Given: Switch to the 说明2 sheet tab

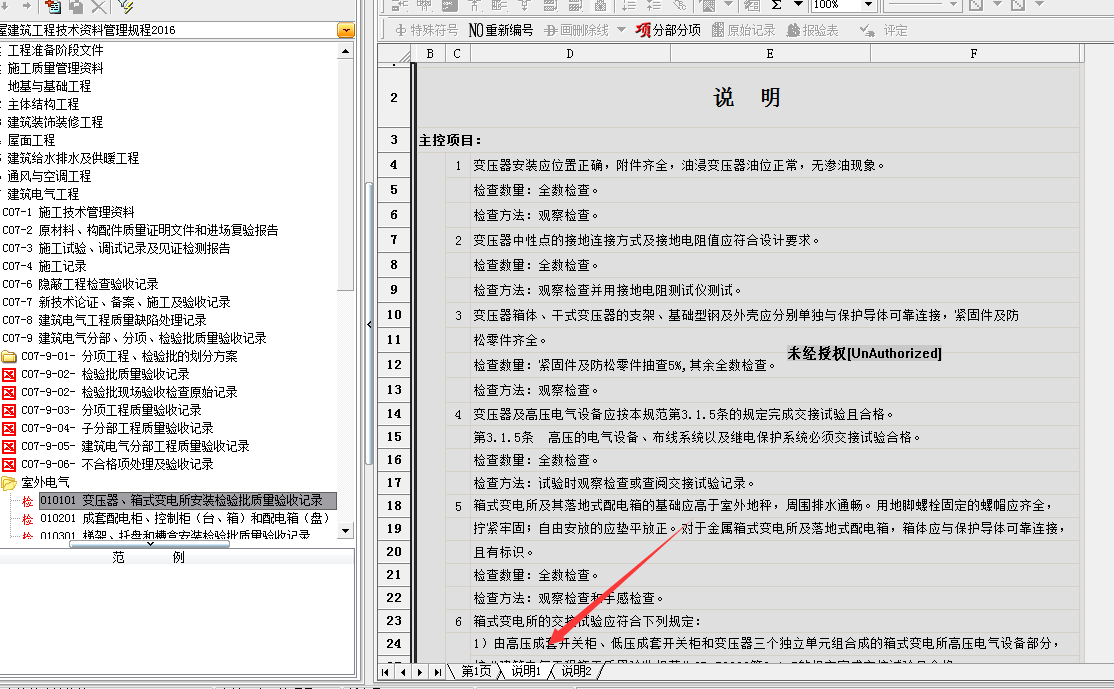Looking at the screenshot, I should pyautogui.click(x=575, y=672).
